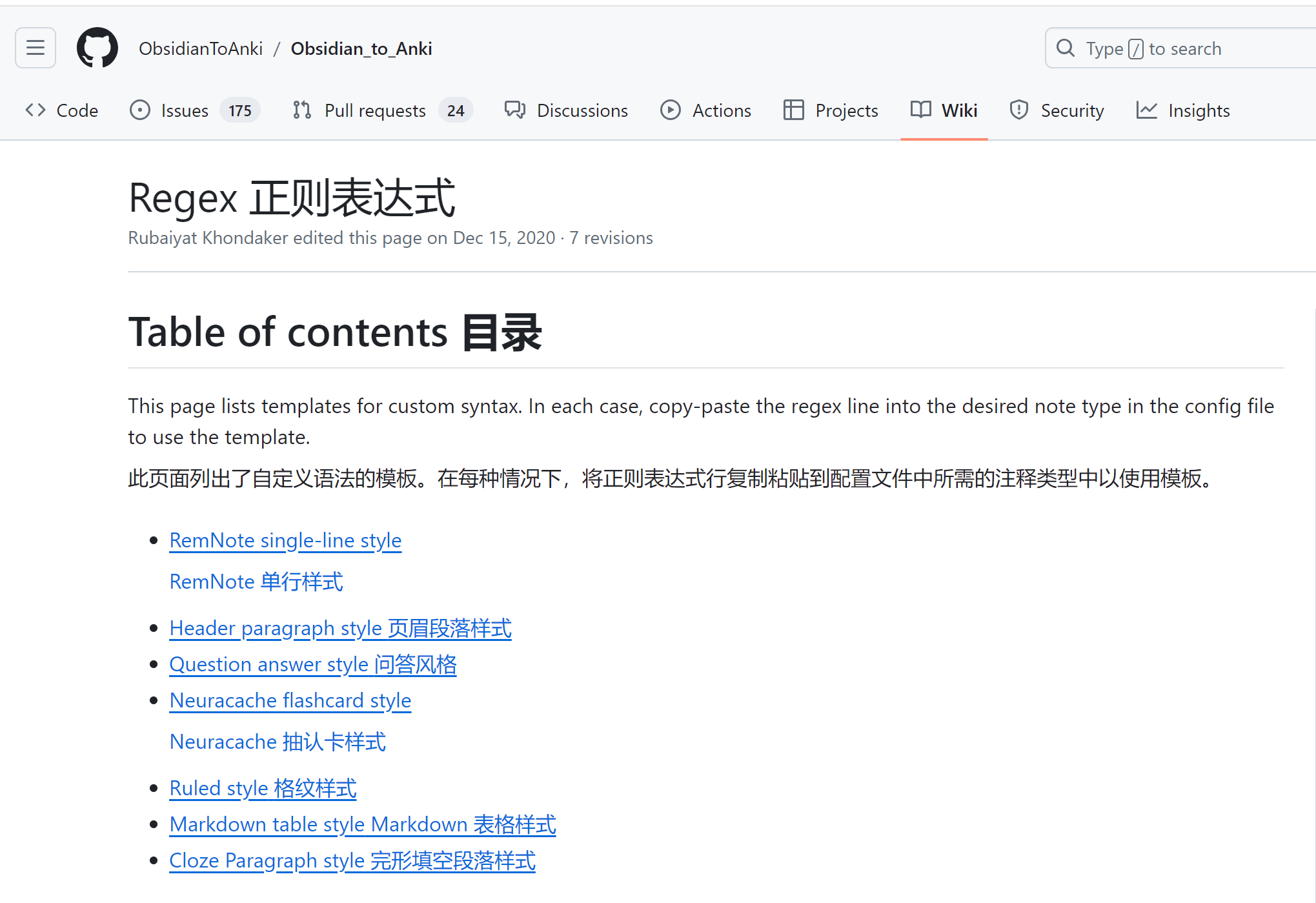Open Pull requests tab
This screenshot has height=903, width=1316.
[x=382, y=110]
